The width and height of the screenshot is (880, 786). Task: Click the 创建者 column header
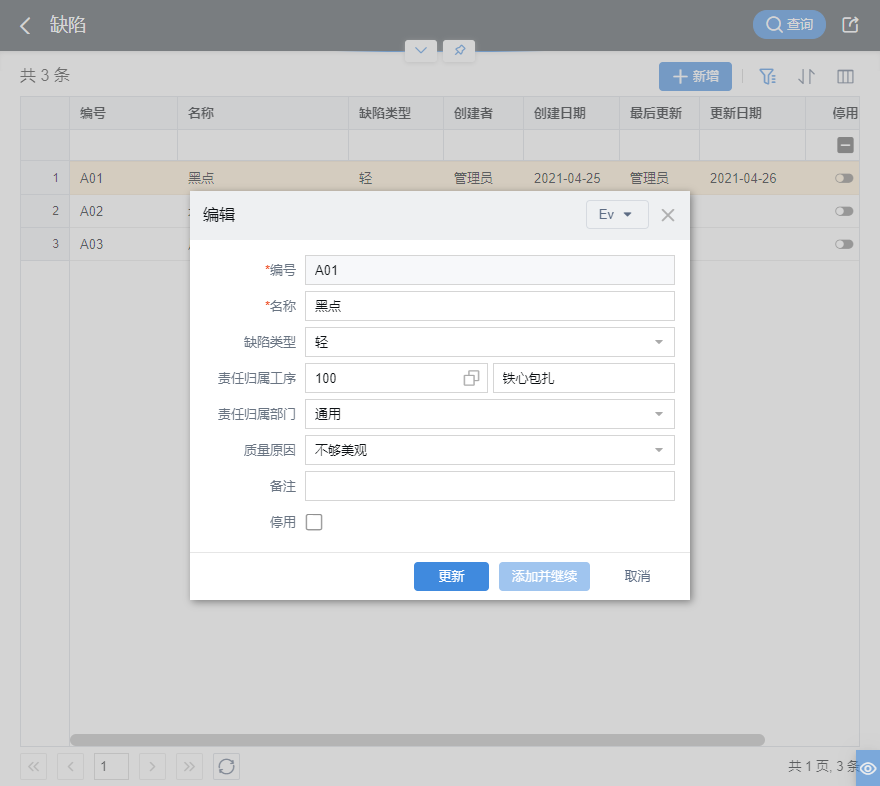tap(483, 113)
